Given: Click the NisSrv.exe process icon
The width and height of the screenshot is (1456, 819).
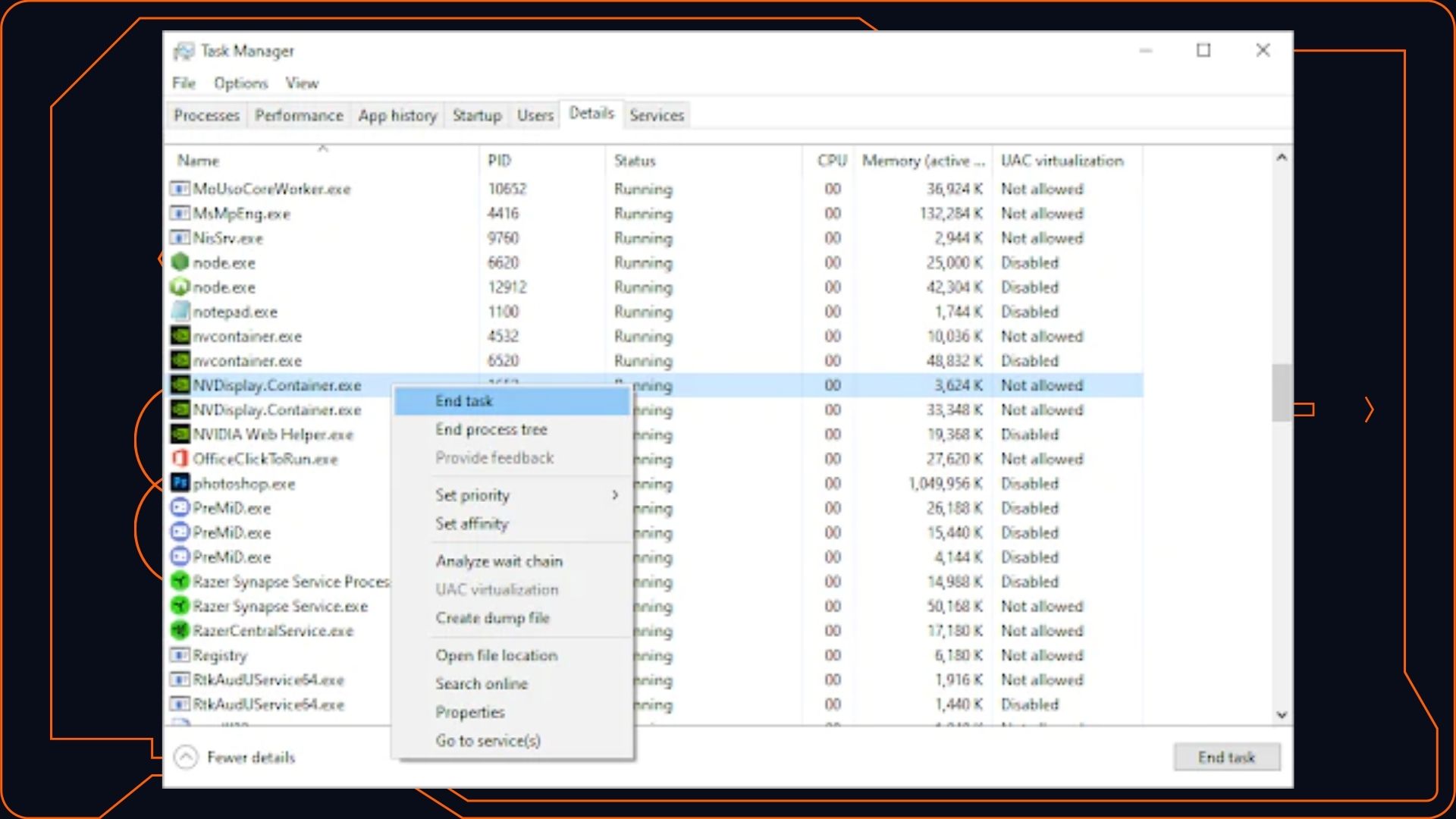Looking at the screenshot, I should (x=180, y=238).
